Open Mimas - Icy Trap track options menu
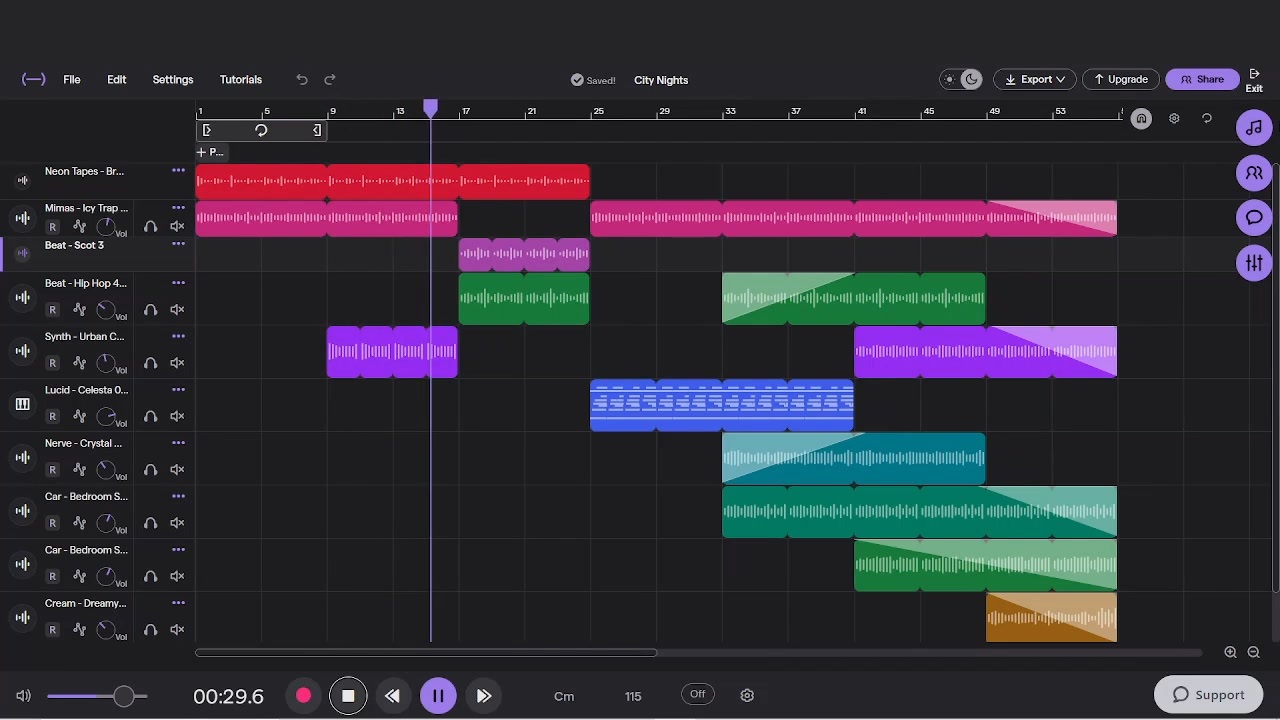The width and height of the screenshot is (1280, 720). point(178,208)
